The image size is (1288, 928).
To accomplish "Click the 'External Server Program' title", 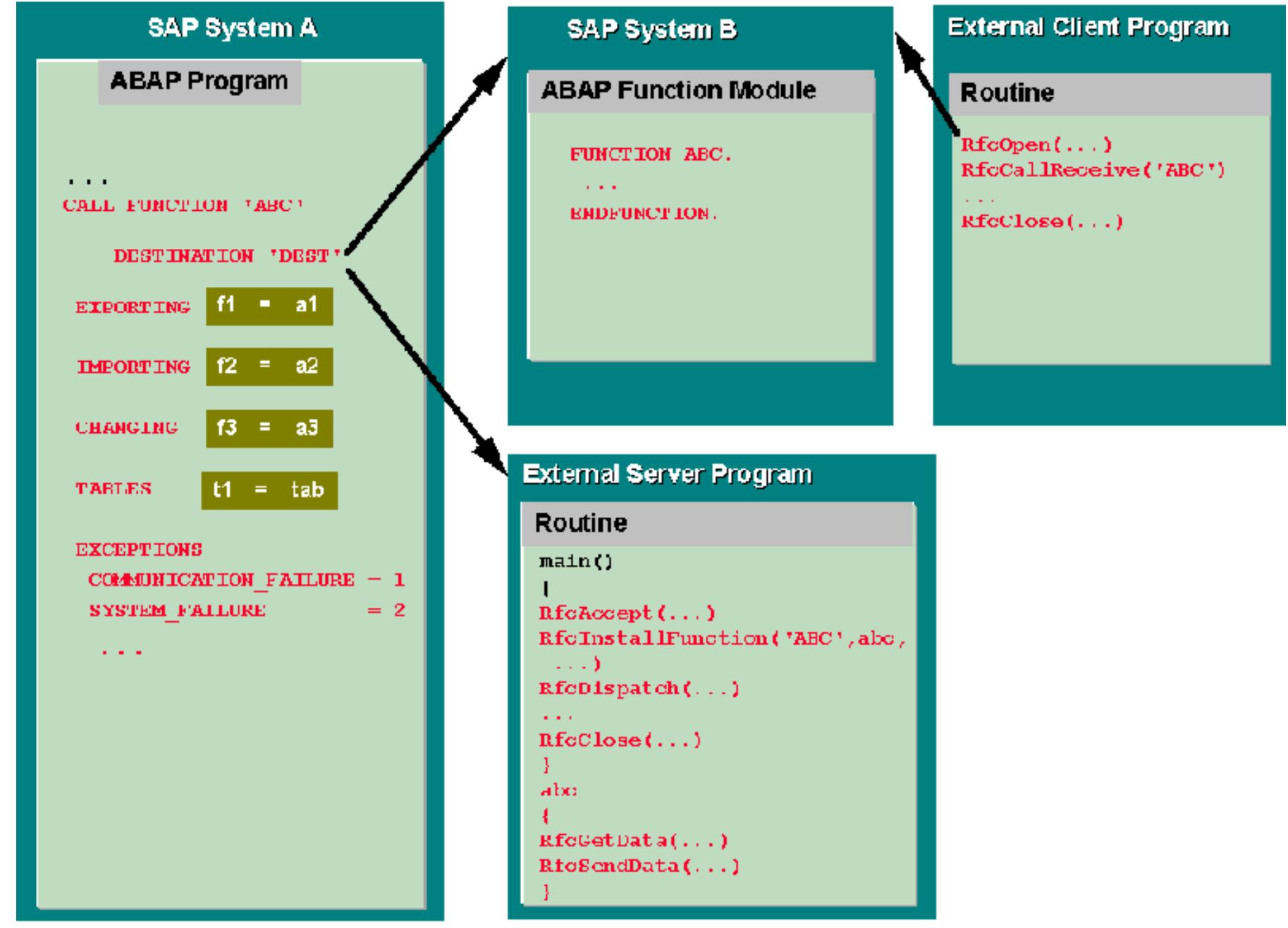I will click(x=667, y=474).
